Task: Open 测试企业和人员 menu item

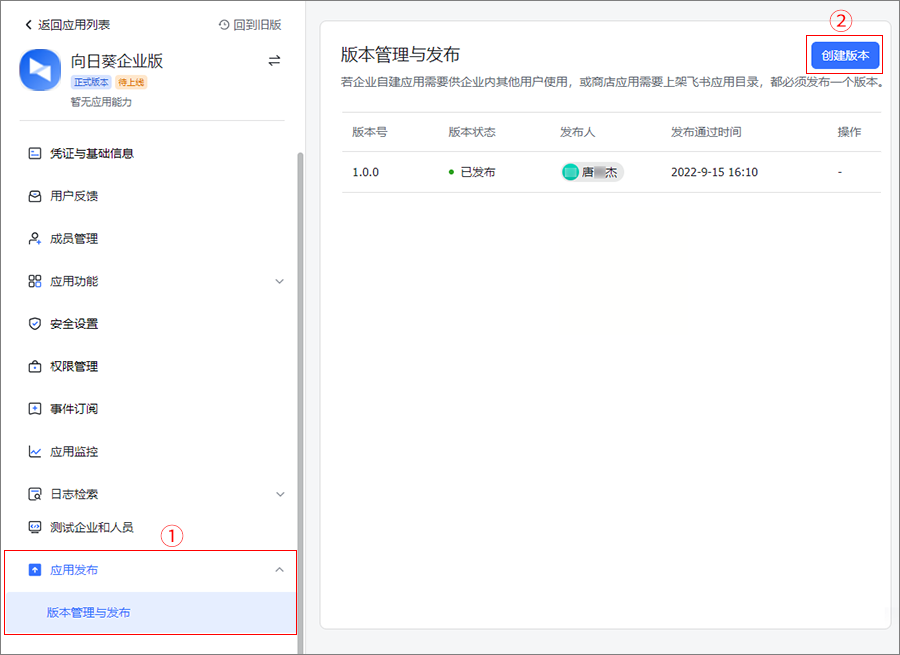Action: pyautogui.click(x=91, y=527)
